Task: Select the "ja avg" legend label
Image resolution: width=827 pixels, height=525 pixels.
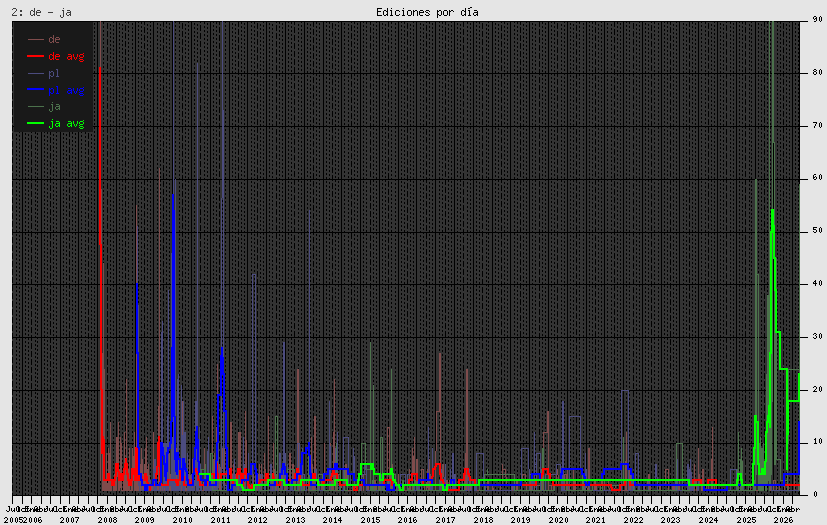Action: [x=66, y=123]
